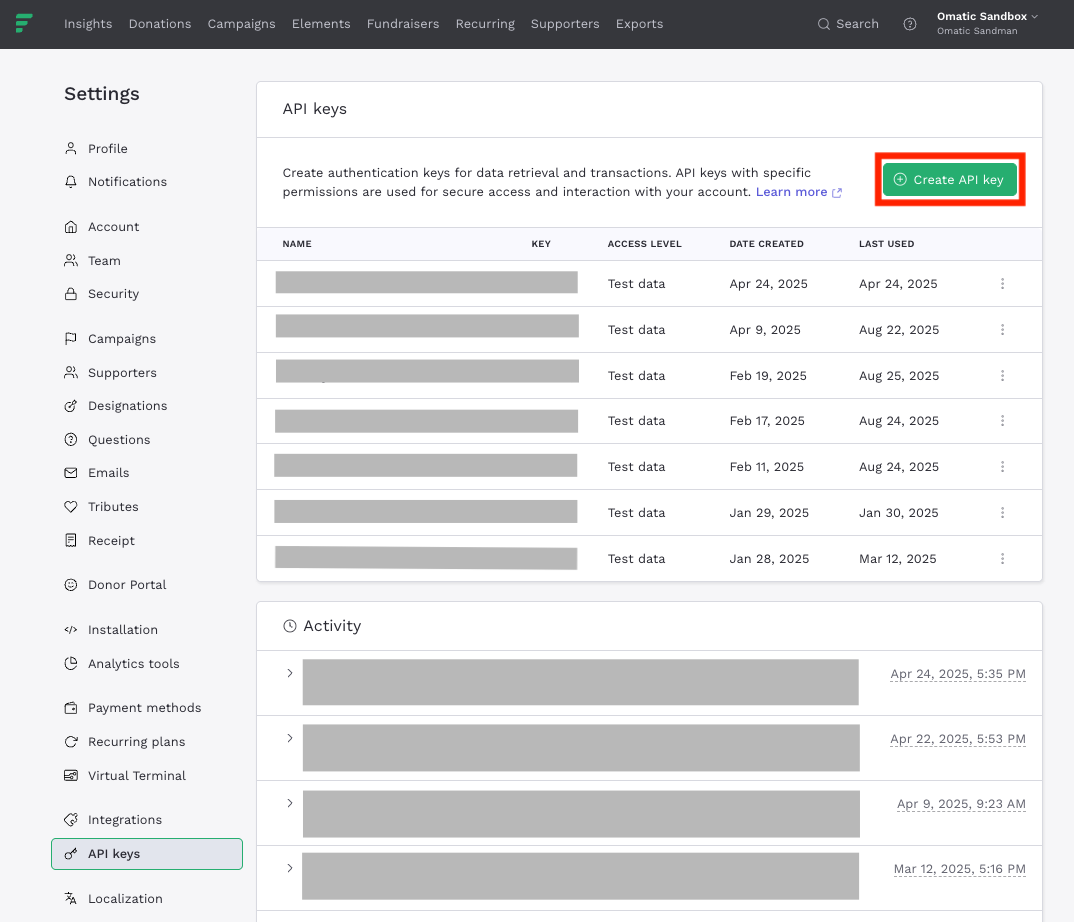Click the Mar 12, 2025, 5:16 PM timestamp
The image size is (1074, 922).
point(960,869)
